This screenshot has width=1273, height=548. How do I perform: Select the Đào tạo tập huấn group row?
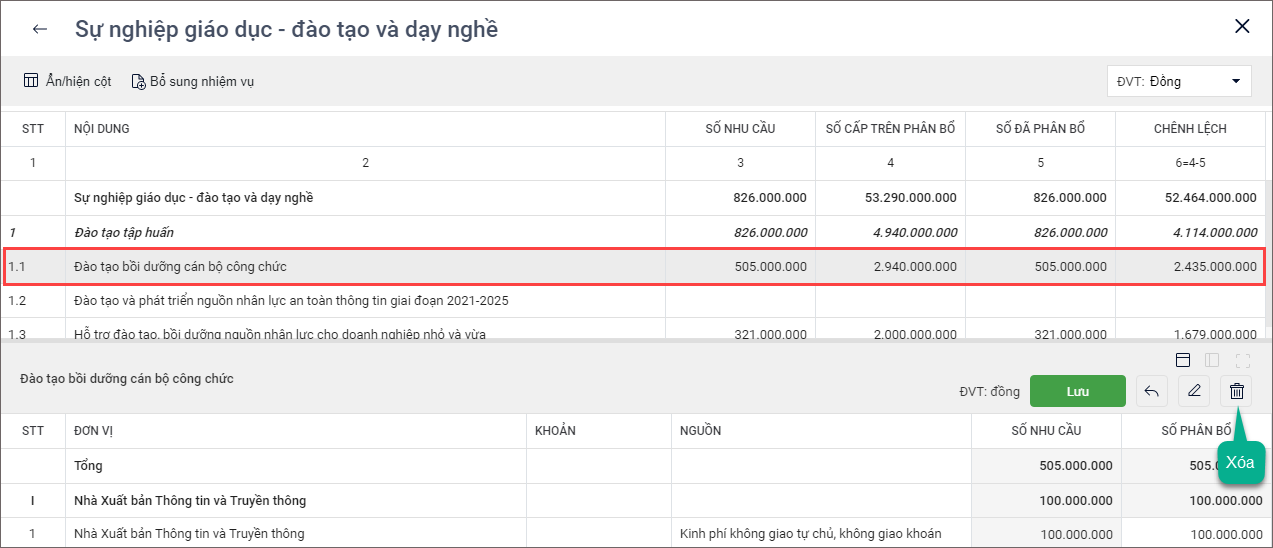pyautogui.click(x=124, y=232)
